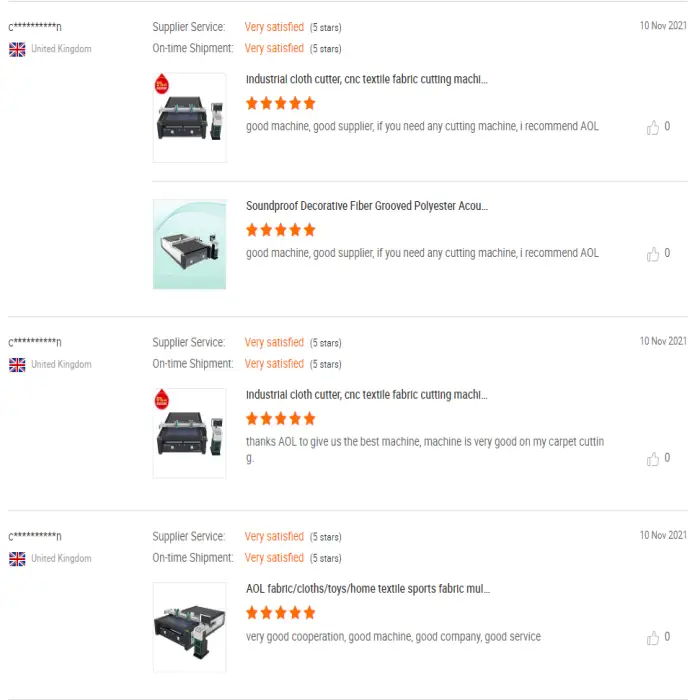Click the AOL fabric machine thumbnail
700x700 pixels.
point(189,627)
